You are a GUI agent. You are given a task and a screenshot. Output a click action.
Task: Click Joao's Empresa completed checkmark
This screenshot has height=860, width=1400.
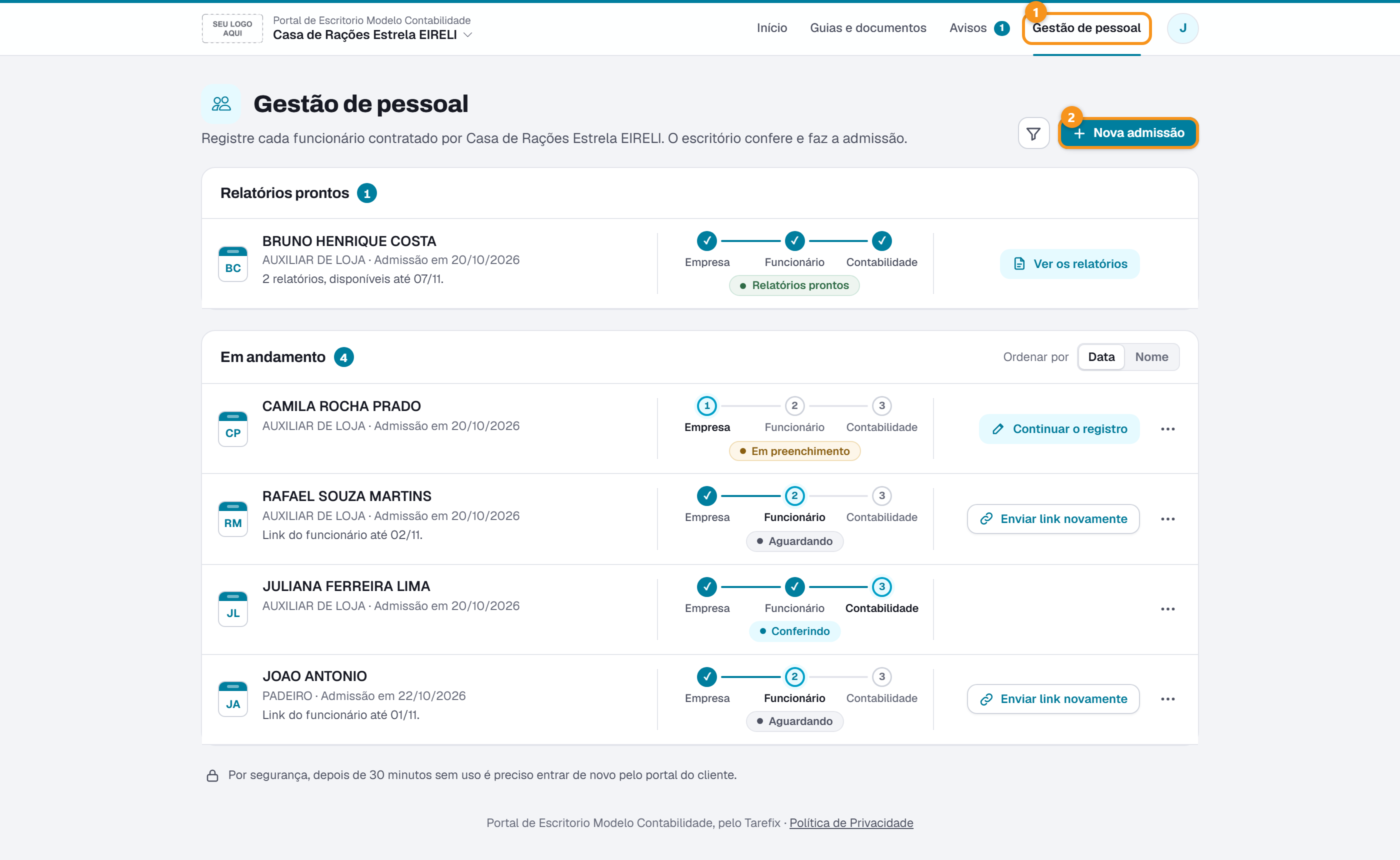click(707, 677)
